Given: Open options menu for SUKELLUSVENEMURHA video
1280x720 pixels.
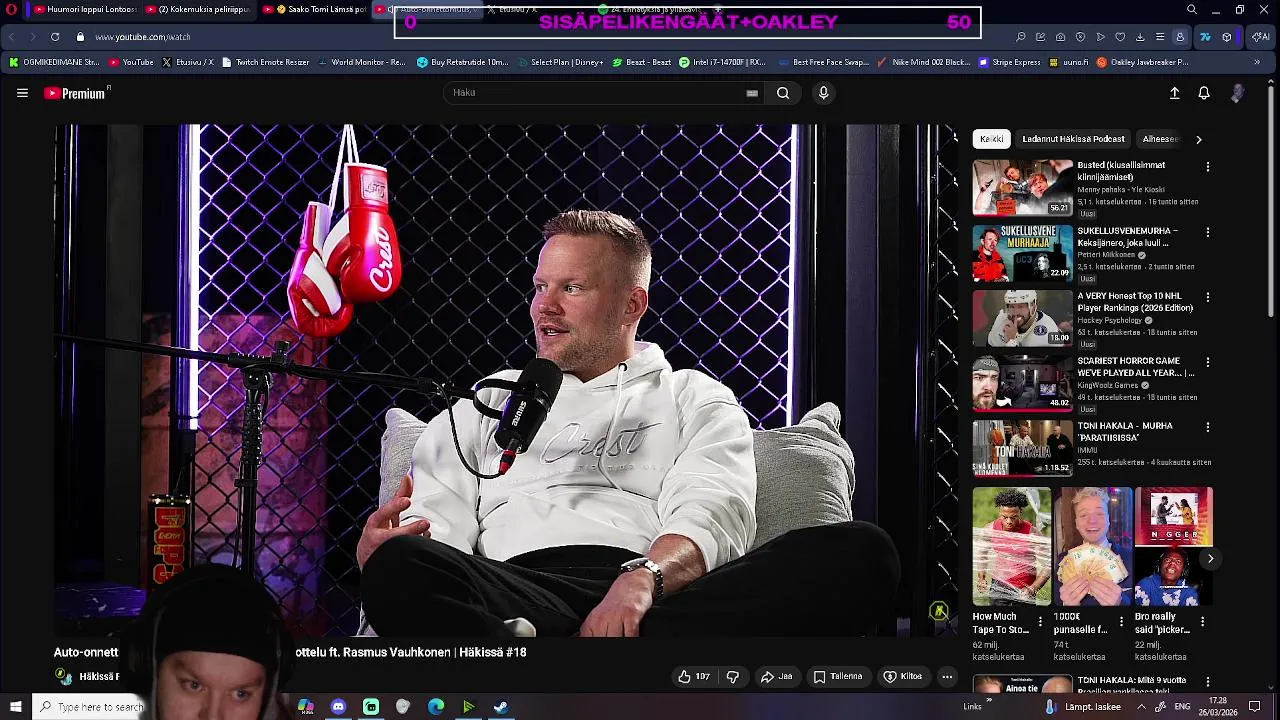Looking at the screenshot, I should pyautogui.click(x=1208, y=232).
